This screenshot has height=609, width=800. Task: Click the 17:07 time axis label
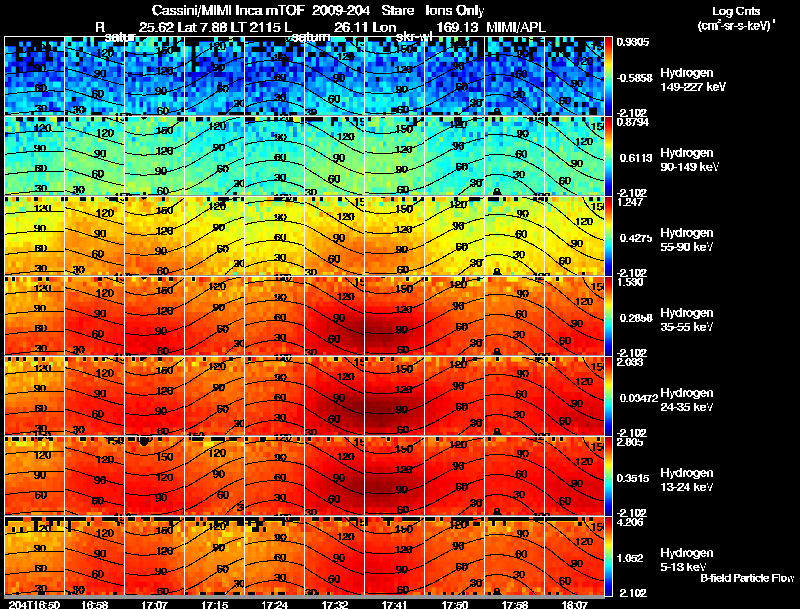click(155, 604)
